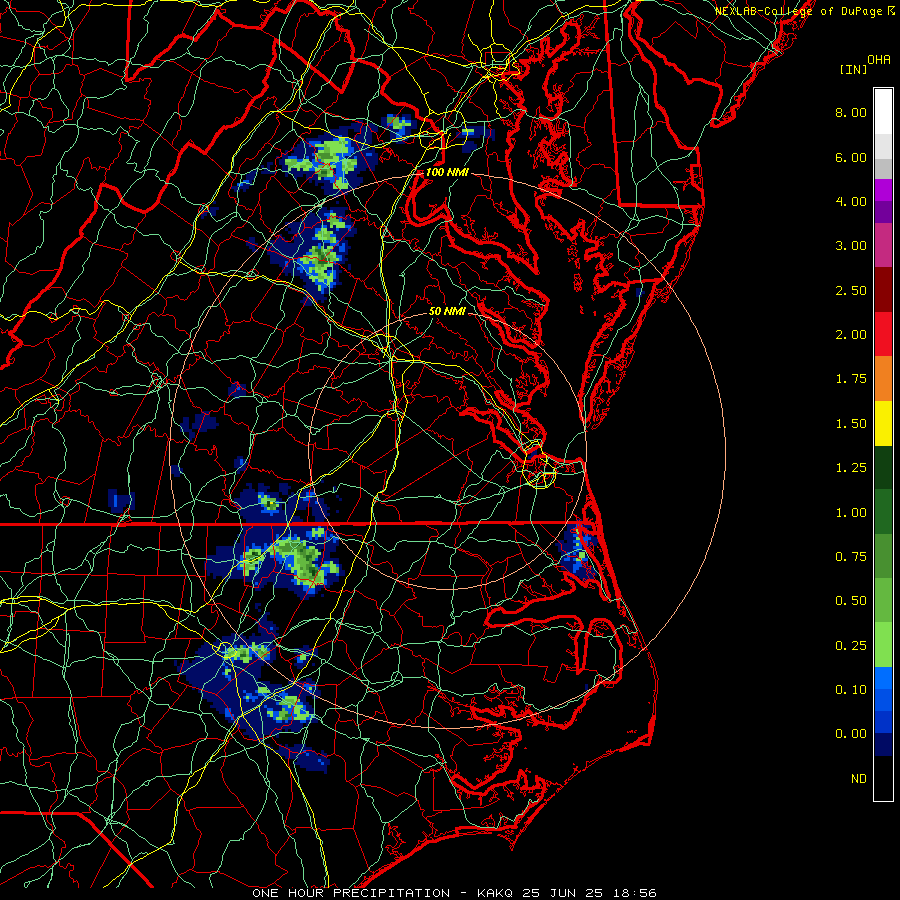Image resolution: width=900 pixels, height=900 pixels.
Task: Click the 0.00 inch legend label
Action: (x=851, y=734)
